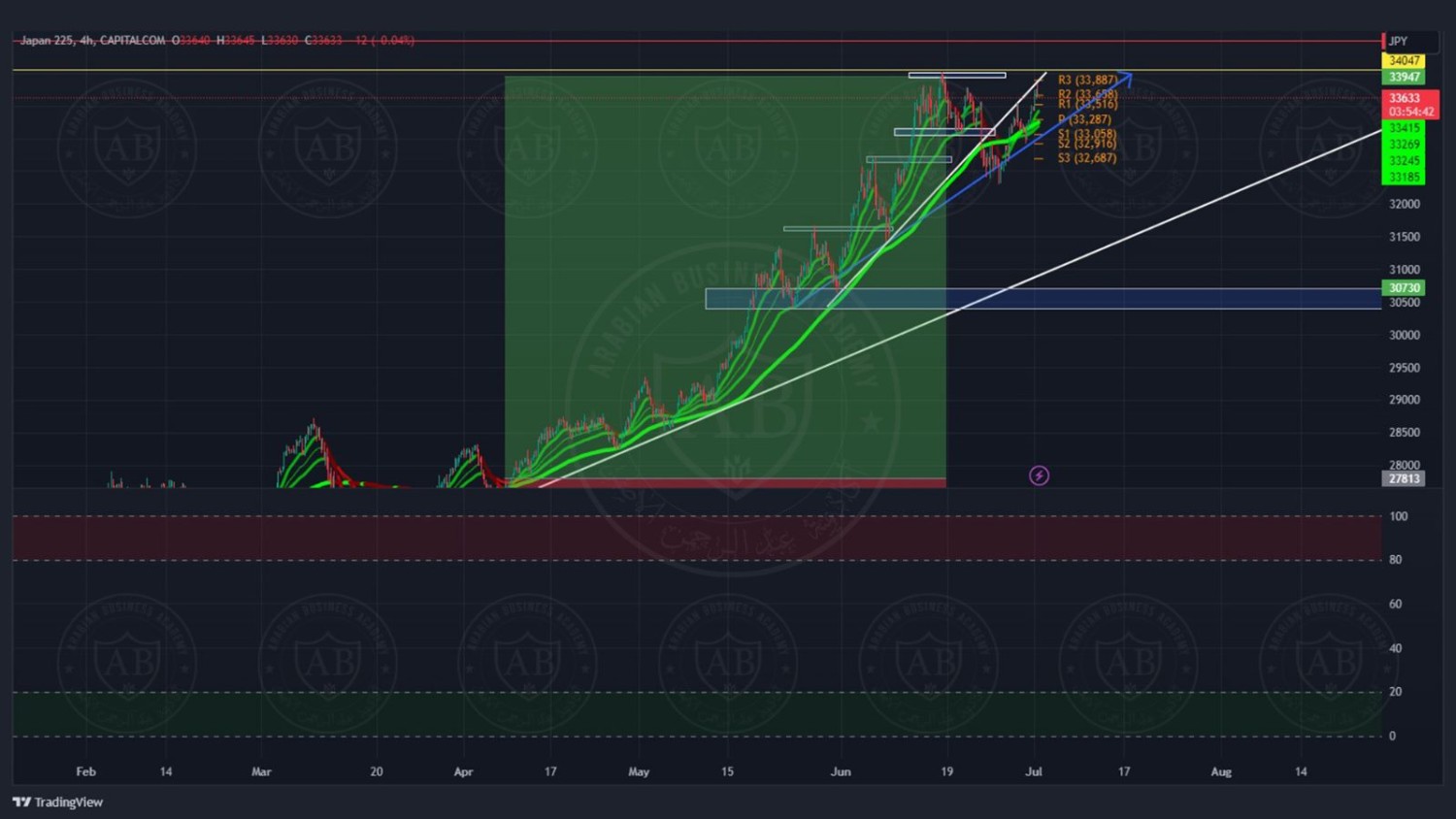Click the 33245 price label
The width and height of the screenshot is (1456, 819).
coord(1404,161)
